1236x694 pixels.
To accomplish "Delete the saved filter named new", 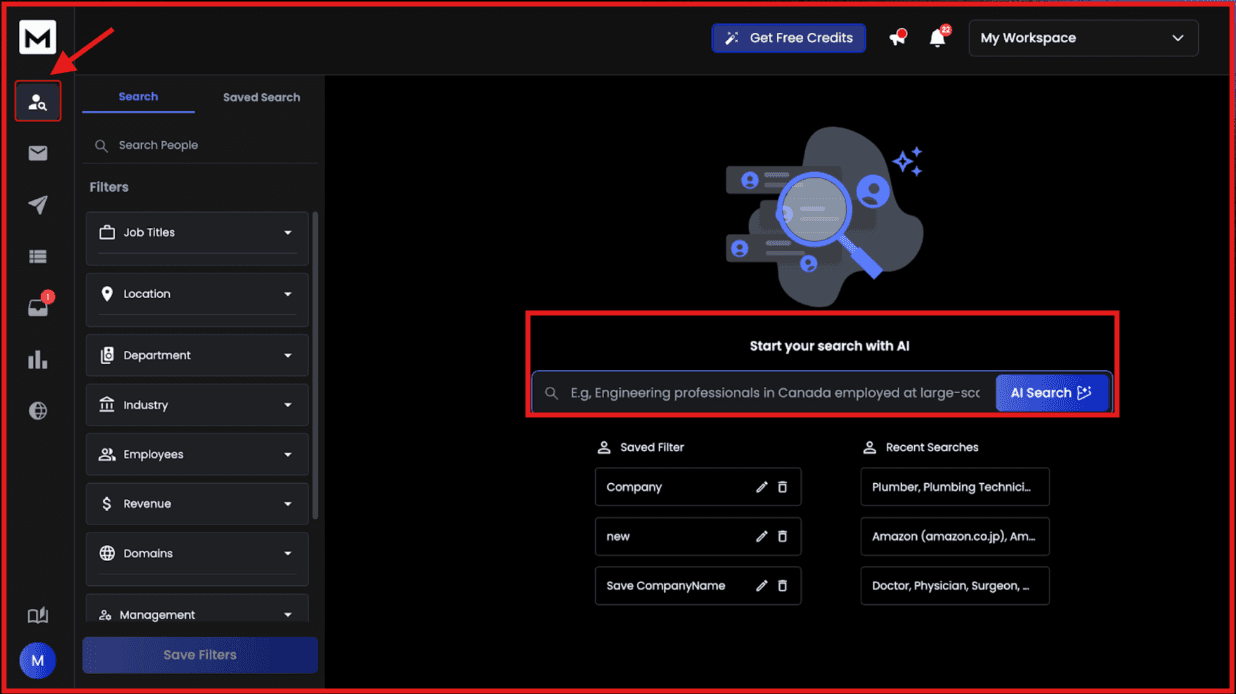I will pos(783,536).
